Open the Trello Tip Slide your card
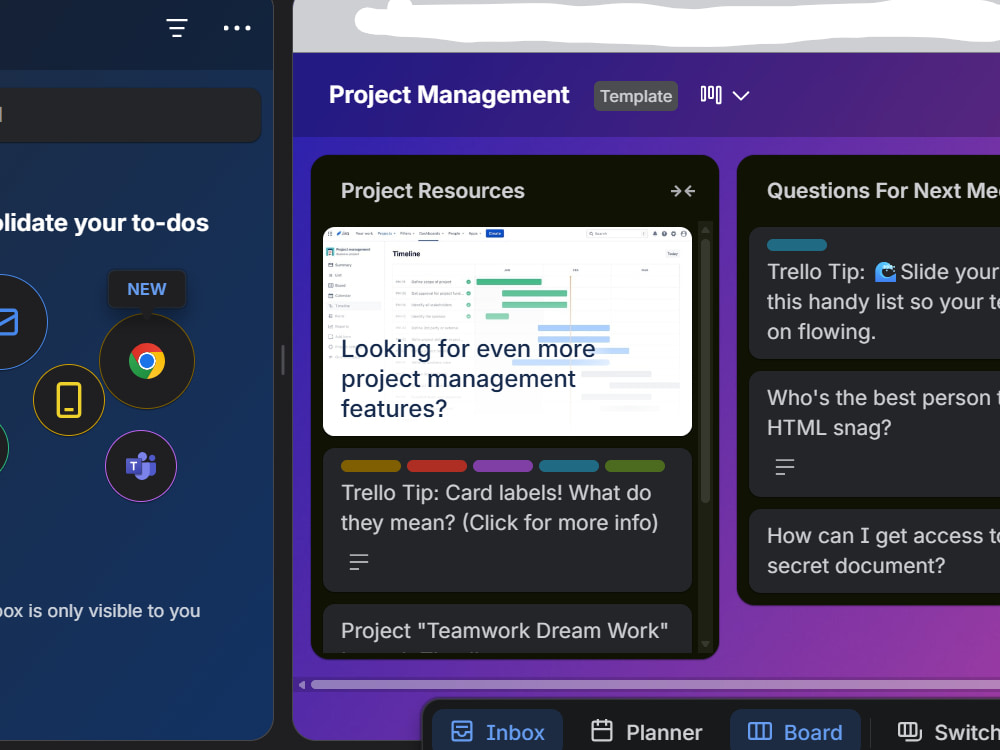The width and height of the screenshot is (1000, 750). 875,293
